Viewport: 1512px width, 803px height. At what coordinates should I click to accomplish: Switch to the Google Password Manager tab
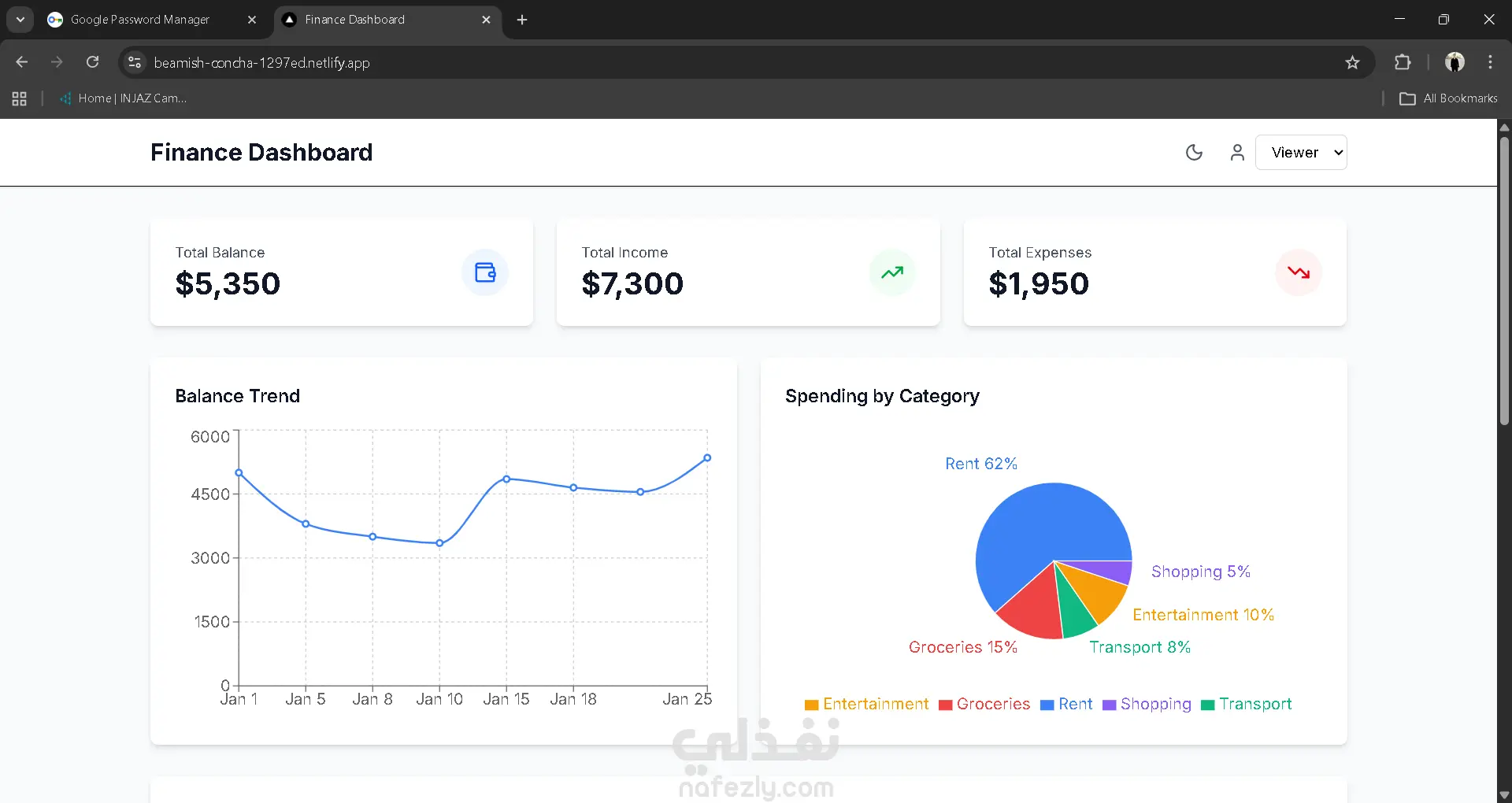[x=140, y=20]
